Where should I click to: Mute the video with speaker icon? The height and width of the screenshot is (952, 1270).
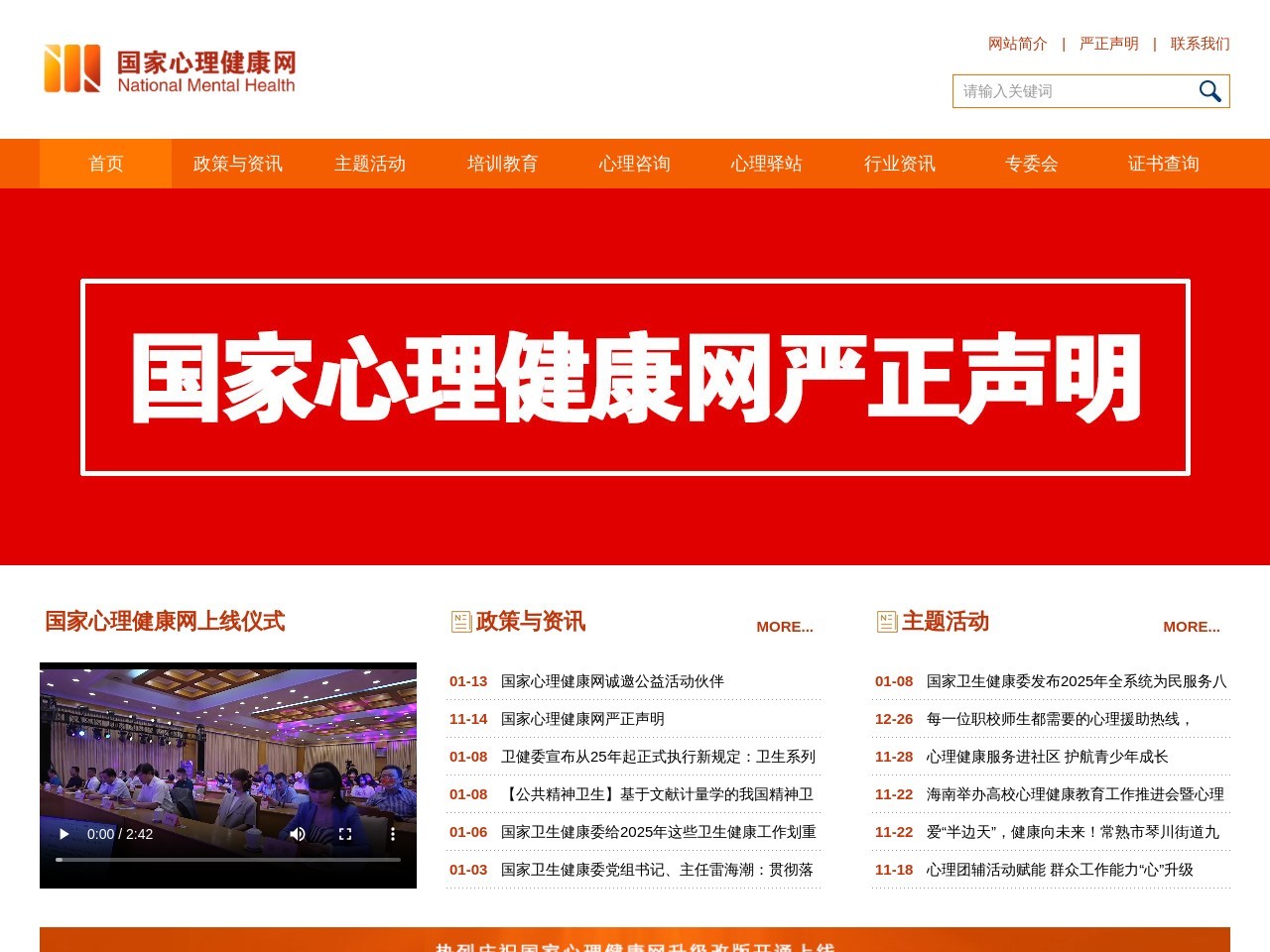click(x=298, y=834)
